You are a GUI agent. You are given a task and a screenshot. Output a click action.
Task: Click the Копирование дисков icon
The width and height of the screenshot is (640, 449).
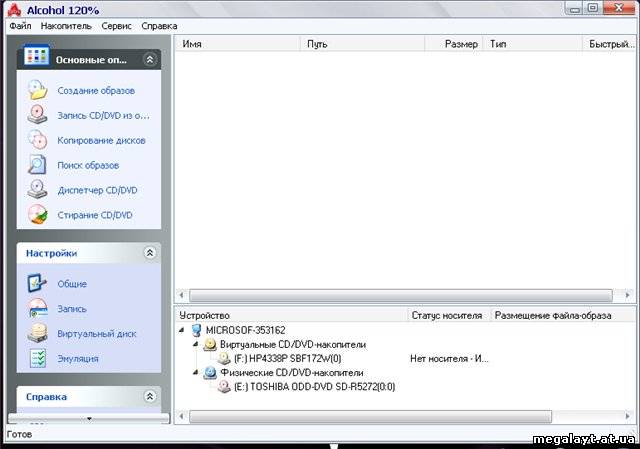click(37, 140)
